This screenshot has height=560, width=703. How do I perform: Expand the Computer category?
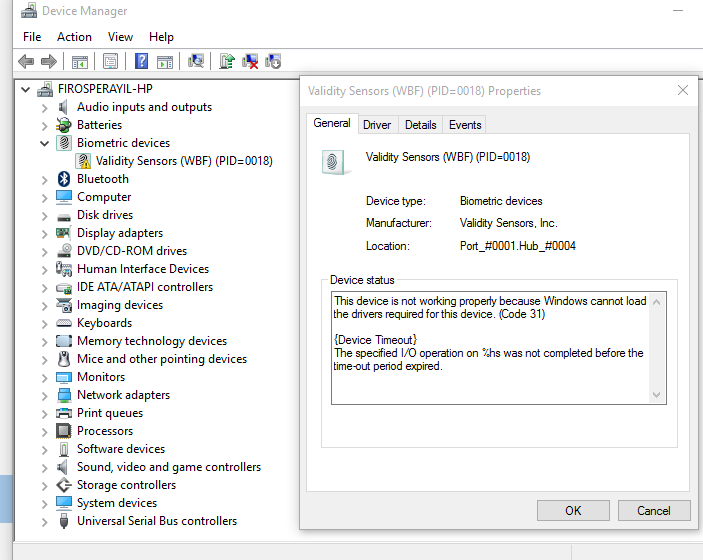(x=44, y=198)
